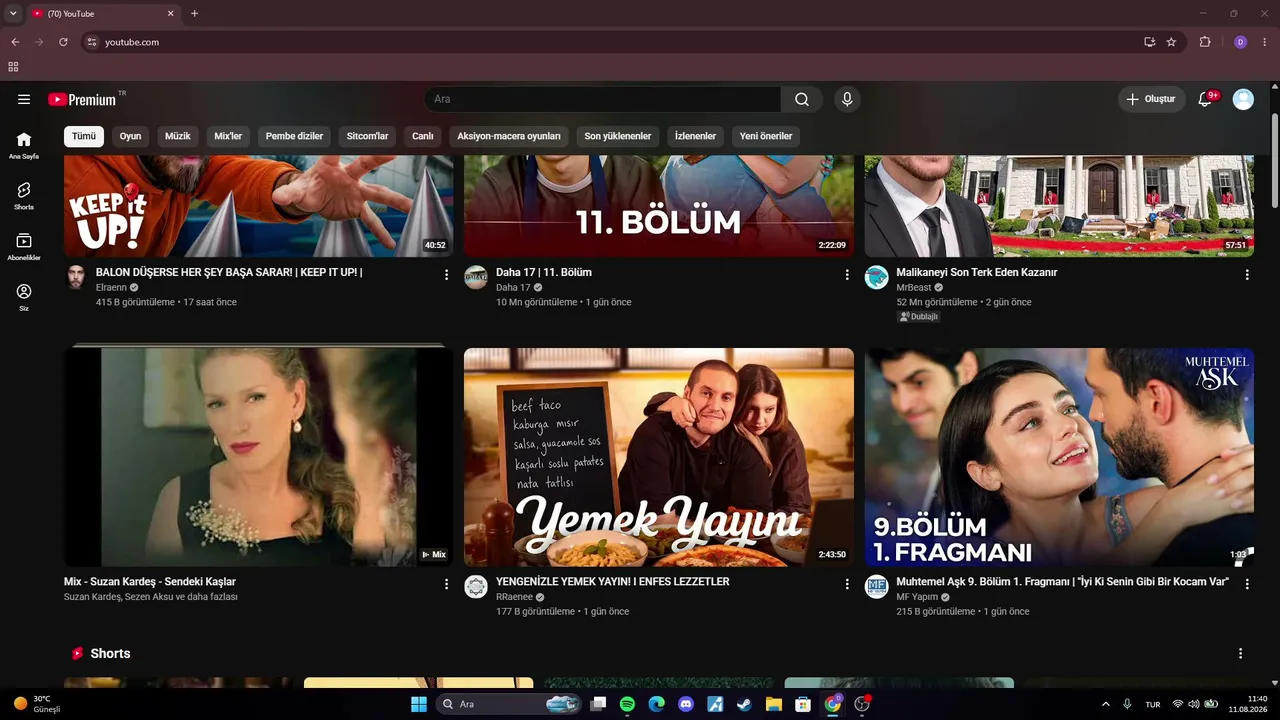Click the YouTube search input field
This screenshot has width=1280, height=720.
tap(603, 99)
